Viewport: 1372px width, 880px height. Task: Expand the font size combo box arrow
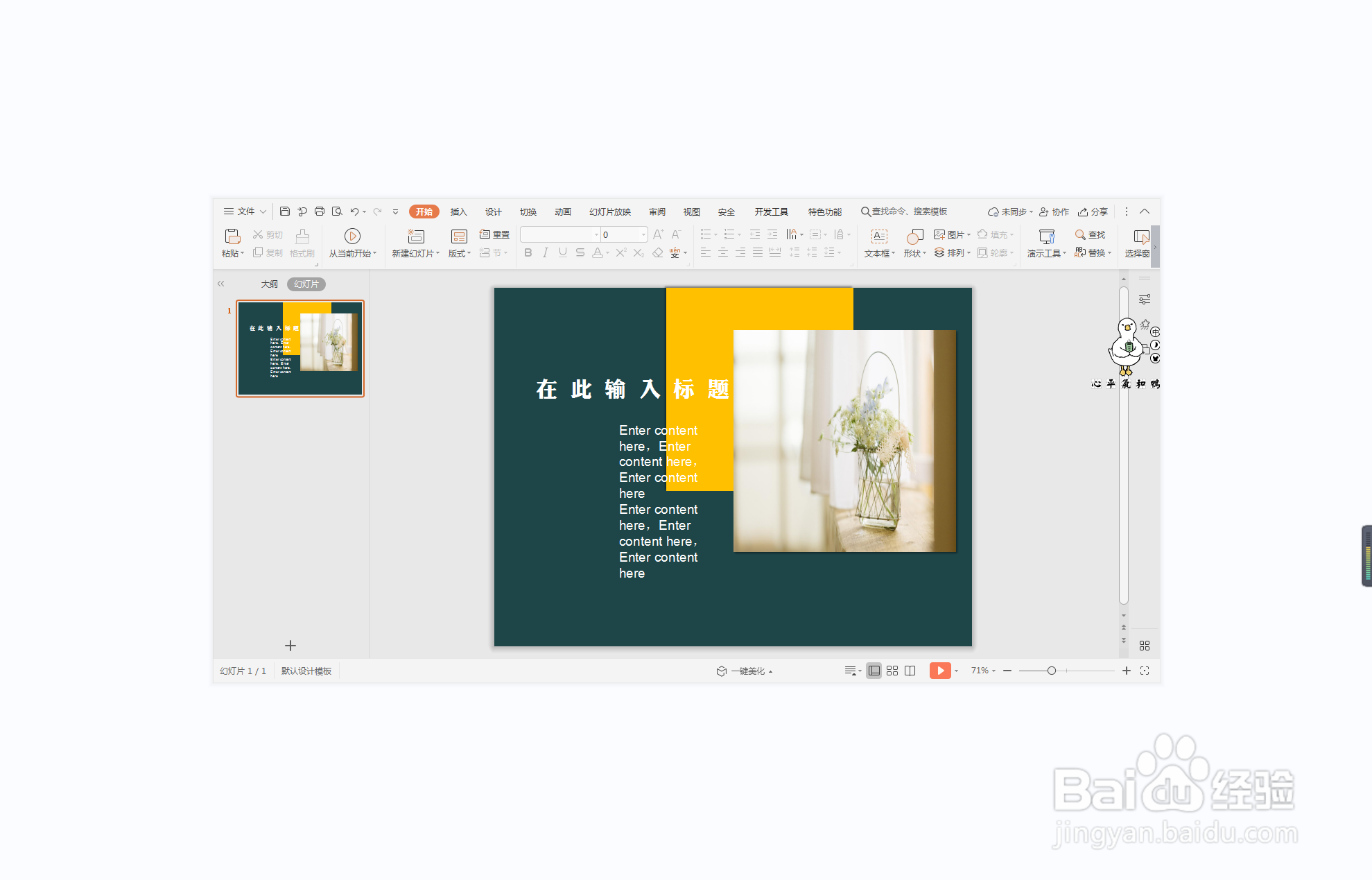(643, 234)
